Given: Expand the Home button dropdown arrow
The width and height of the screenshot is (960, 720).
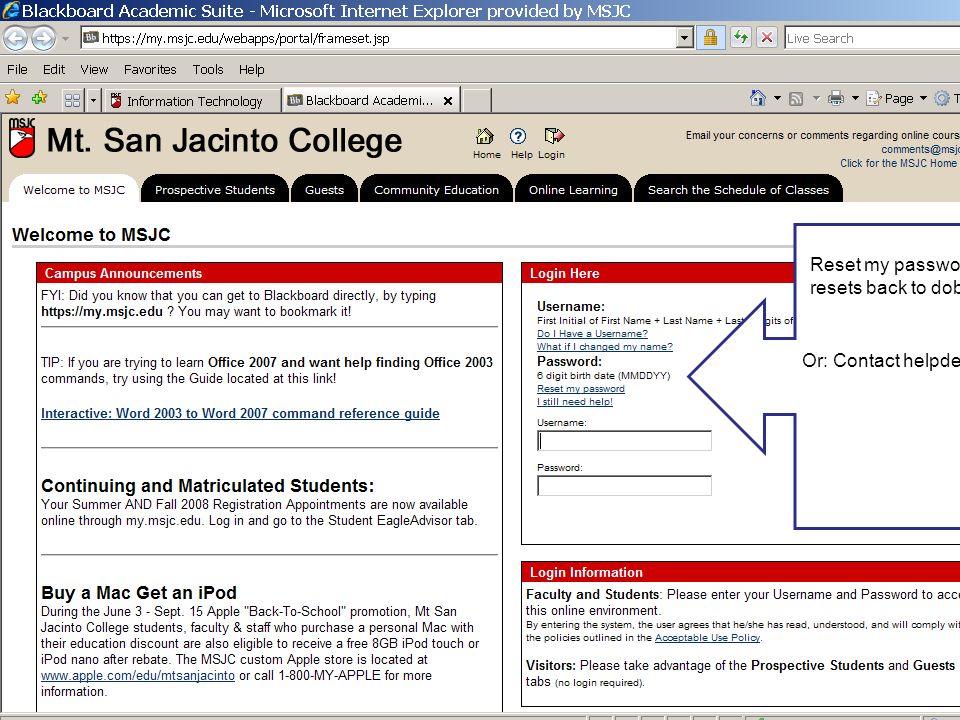Looking at the screenshot, I should pos(778,98).
